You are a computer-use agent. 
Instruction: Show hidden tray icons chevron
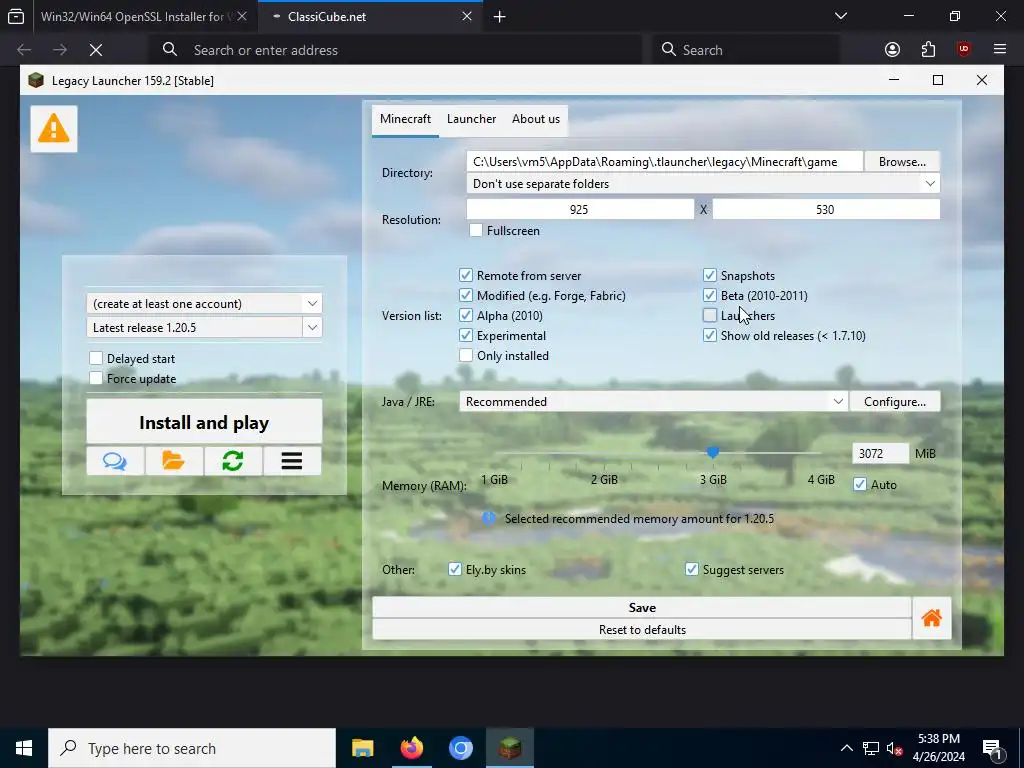point(846,748)
